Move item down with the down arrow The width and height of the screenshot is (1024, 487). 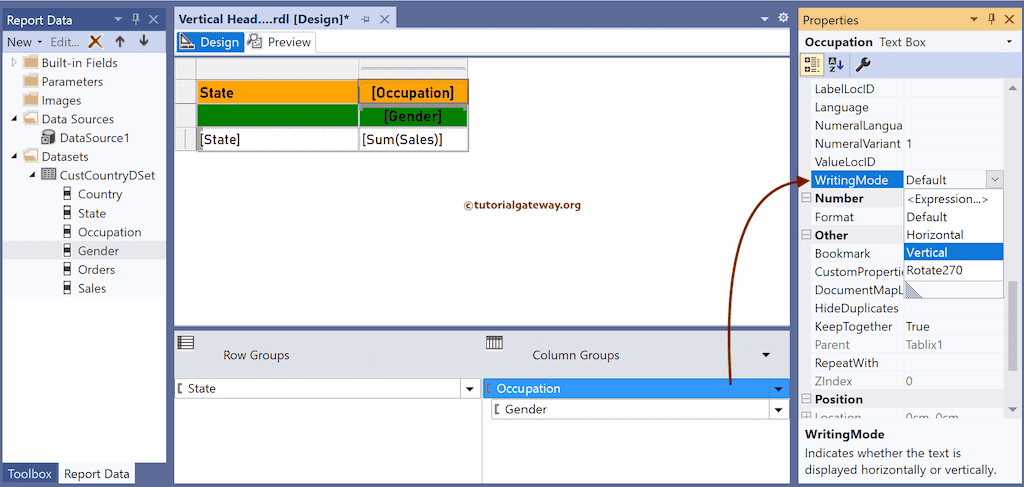point(144,42)
